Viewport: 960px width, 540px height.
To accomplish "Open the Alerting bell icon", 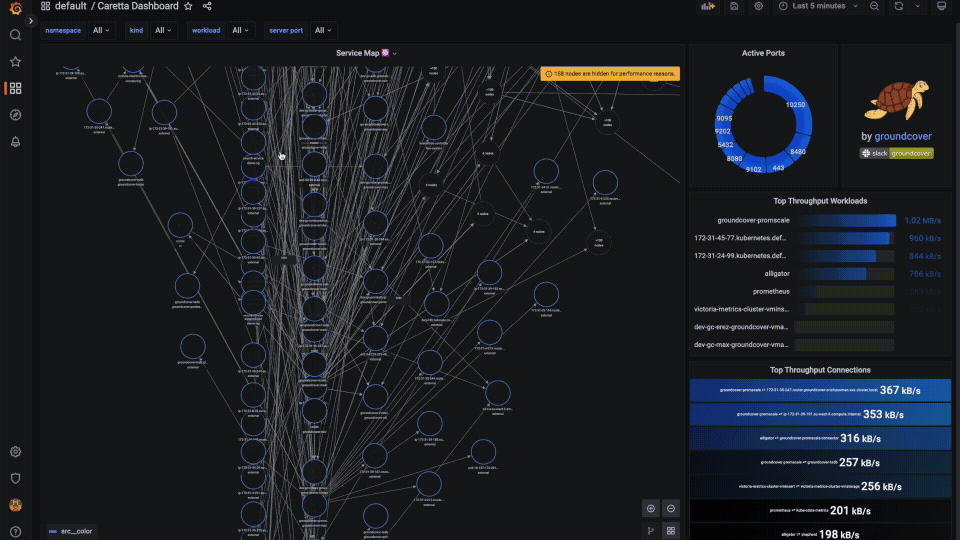I will (15, 141).
